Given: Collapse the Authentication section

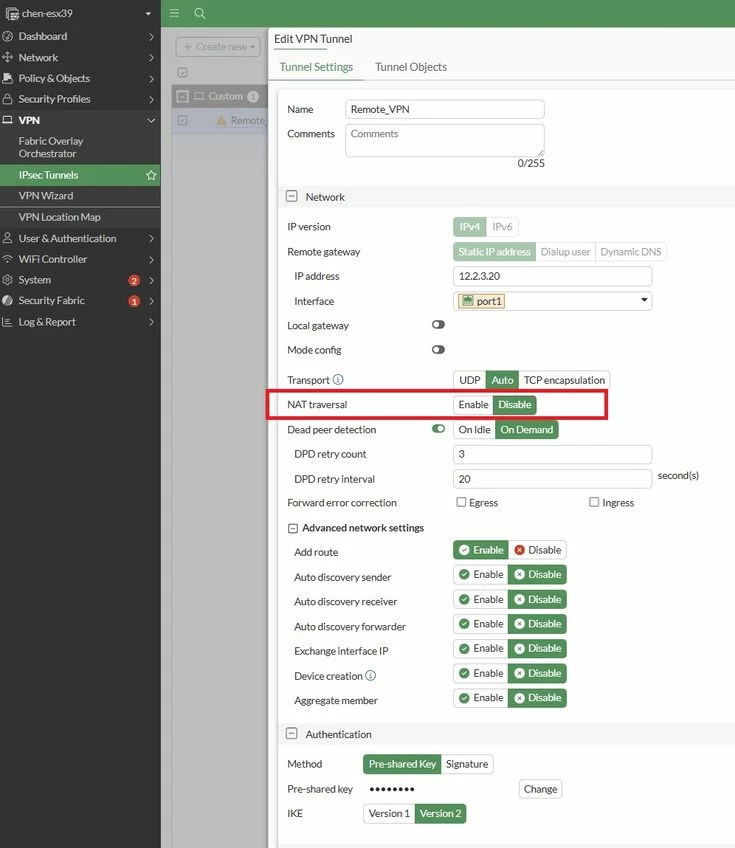Looking at the screenshot, I should (x=292, y=734).
